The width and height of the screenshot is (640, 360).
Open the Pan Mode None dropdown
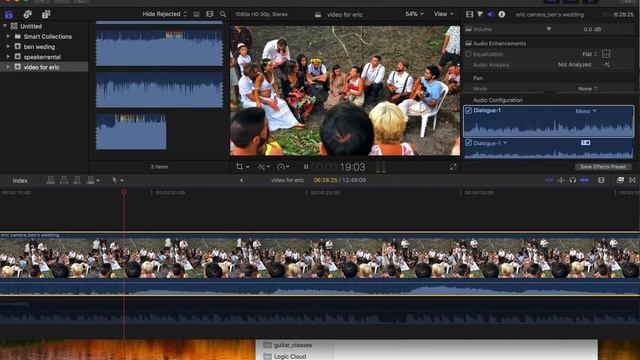coord(588,89)
